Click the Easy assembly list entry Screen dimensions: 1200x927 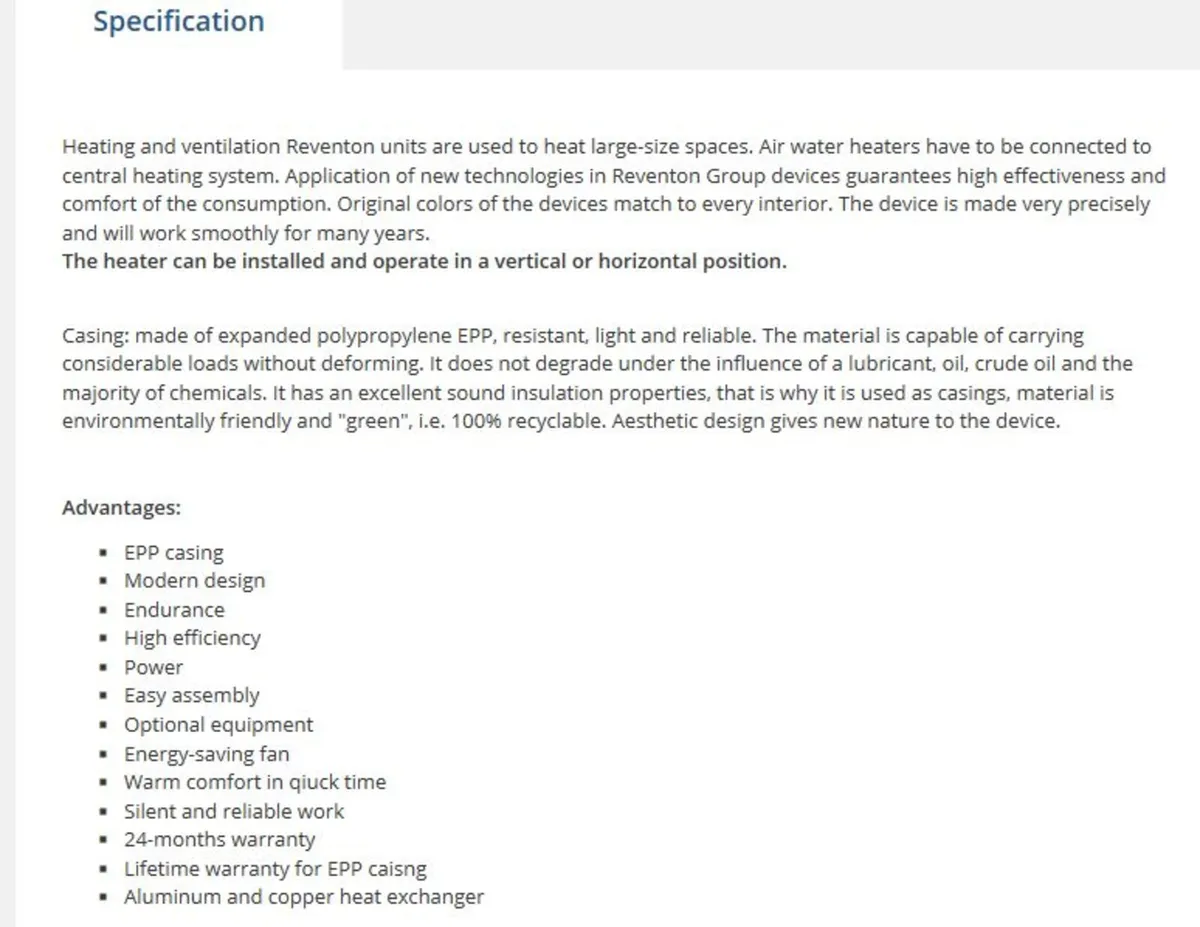tap(191, 696)
